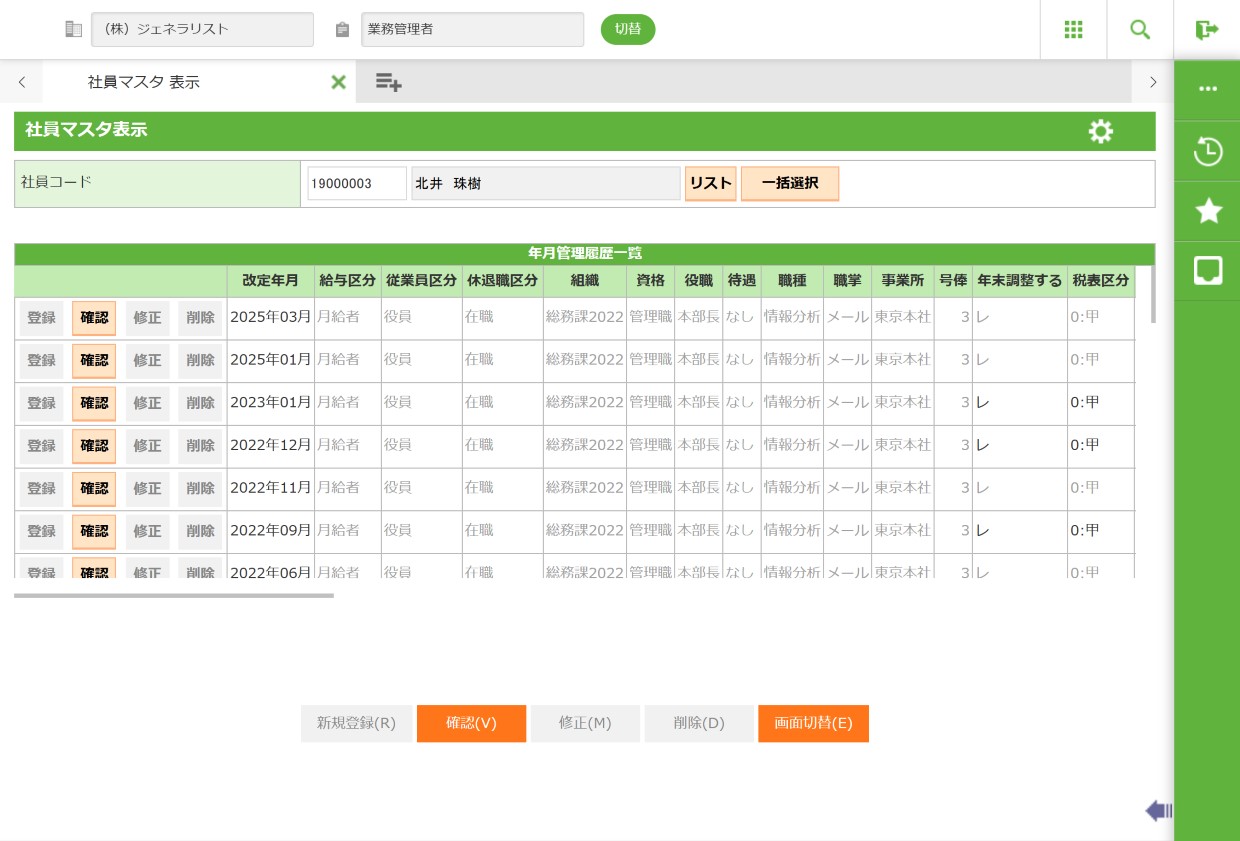The height and width of the screenshot is (841, 1240).
Task: Open favorites star icon in sidebar
Action: [1207, 211]
